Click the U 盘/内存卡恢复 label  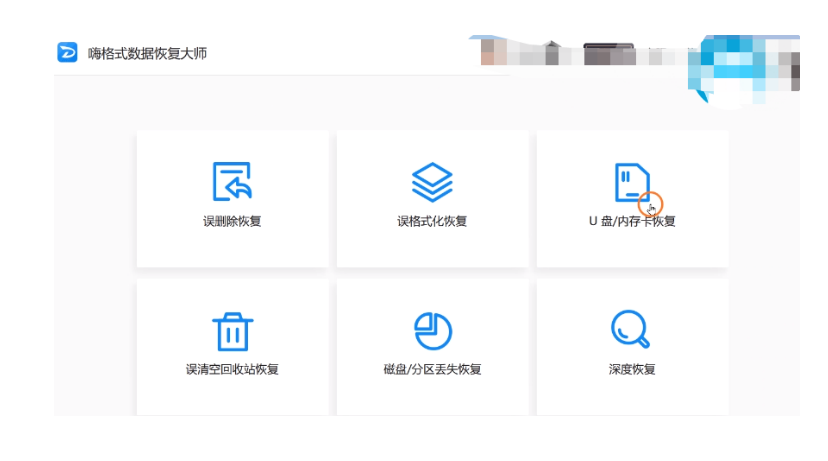pos(632,221)
